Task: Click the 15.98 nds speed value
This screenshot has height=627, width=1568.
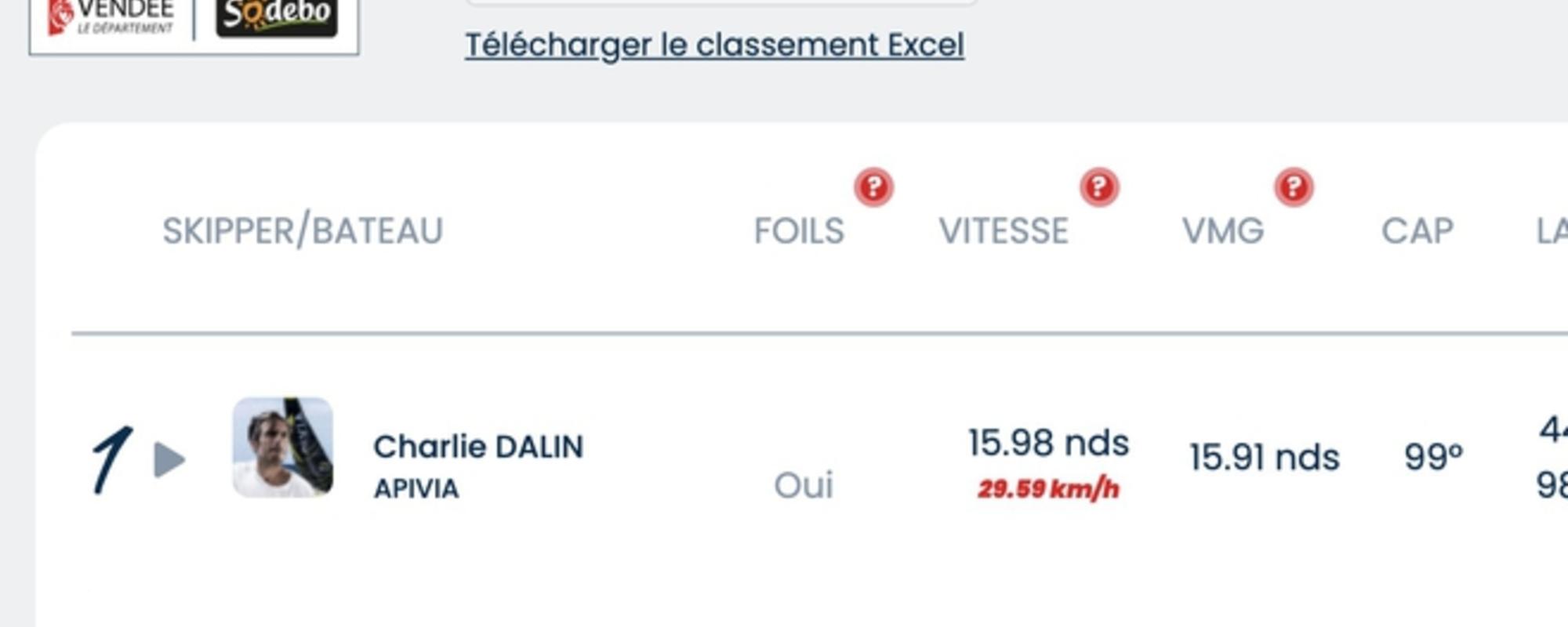Action: click(1048, 444)
